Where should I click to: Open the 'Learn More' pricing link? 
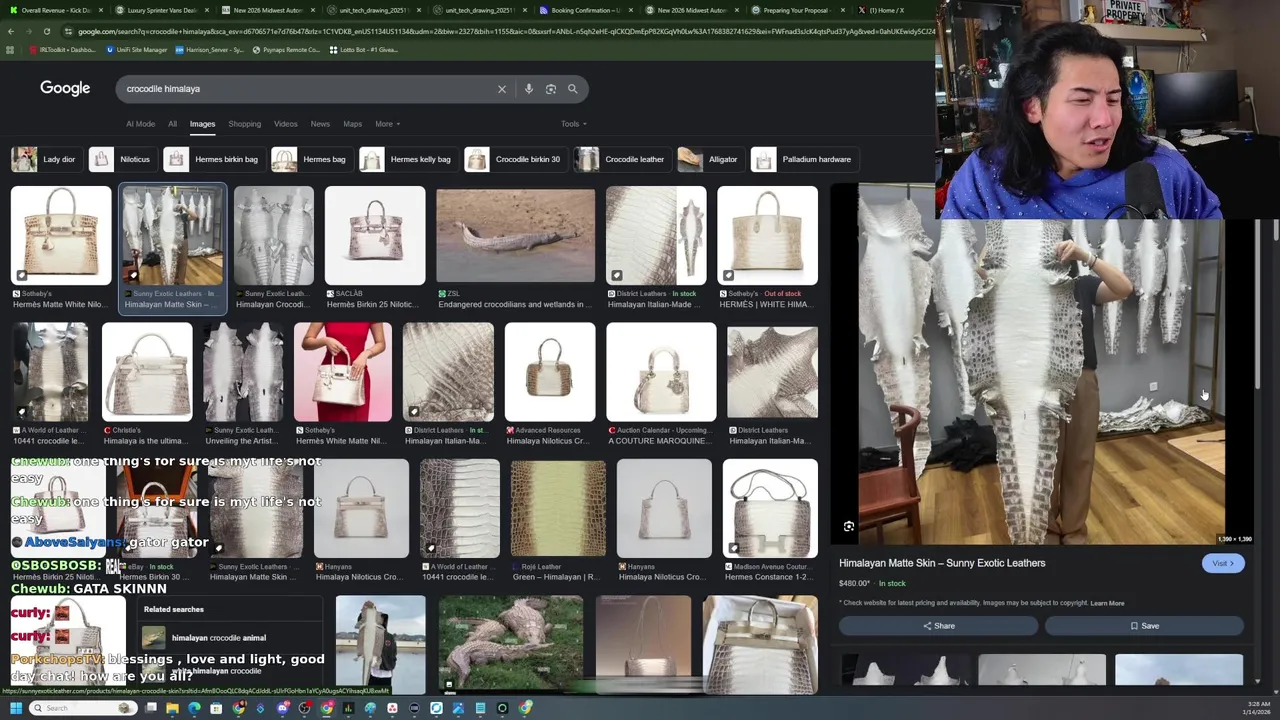1107,603
